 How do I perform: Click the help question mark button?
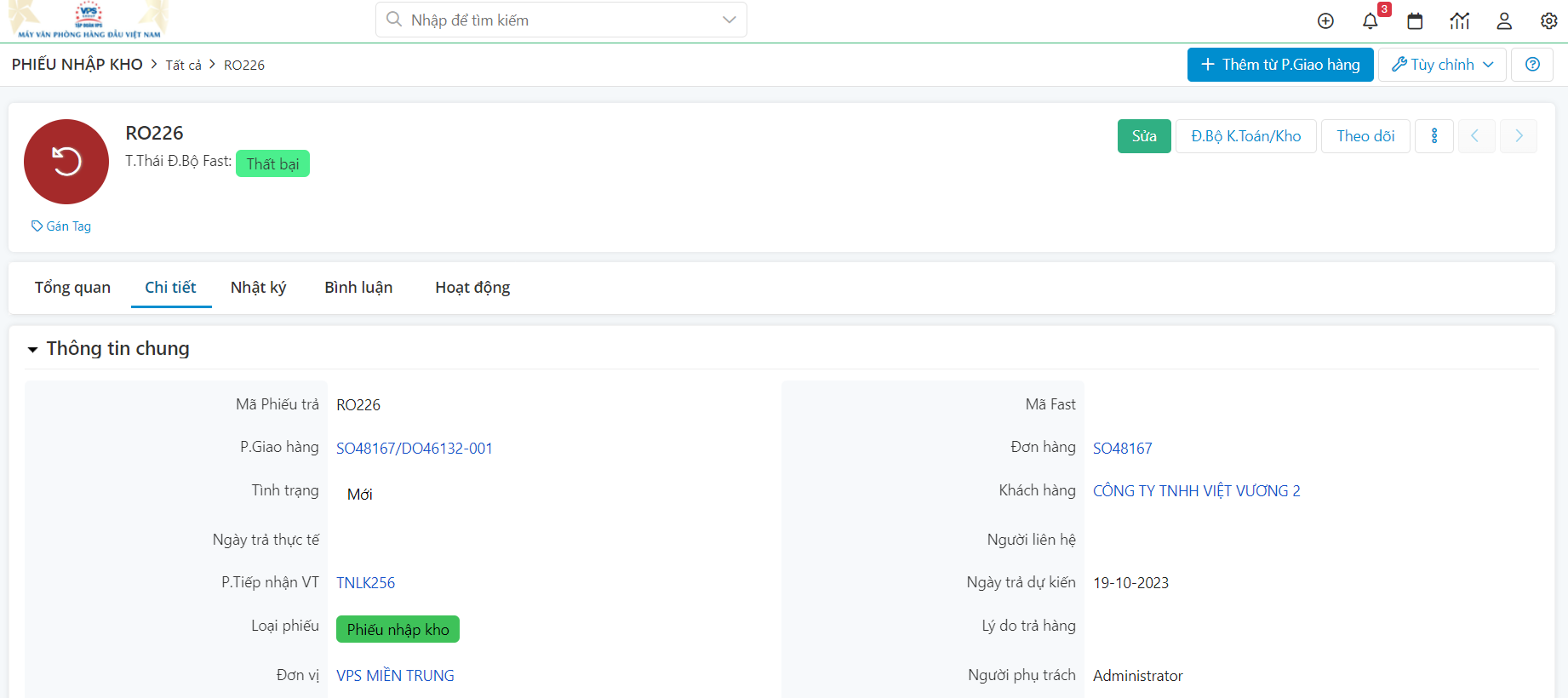(1532, 65)
